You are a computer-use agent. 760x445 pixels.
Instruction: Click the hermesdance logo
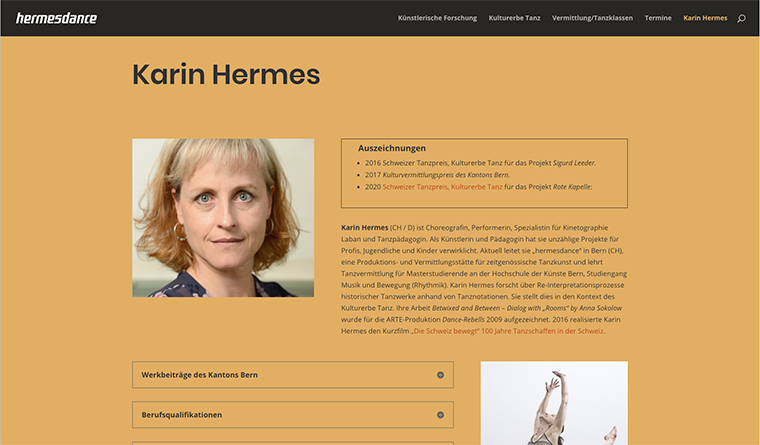pos(57,18)
